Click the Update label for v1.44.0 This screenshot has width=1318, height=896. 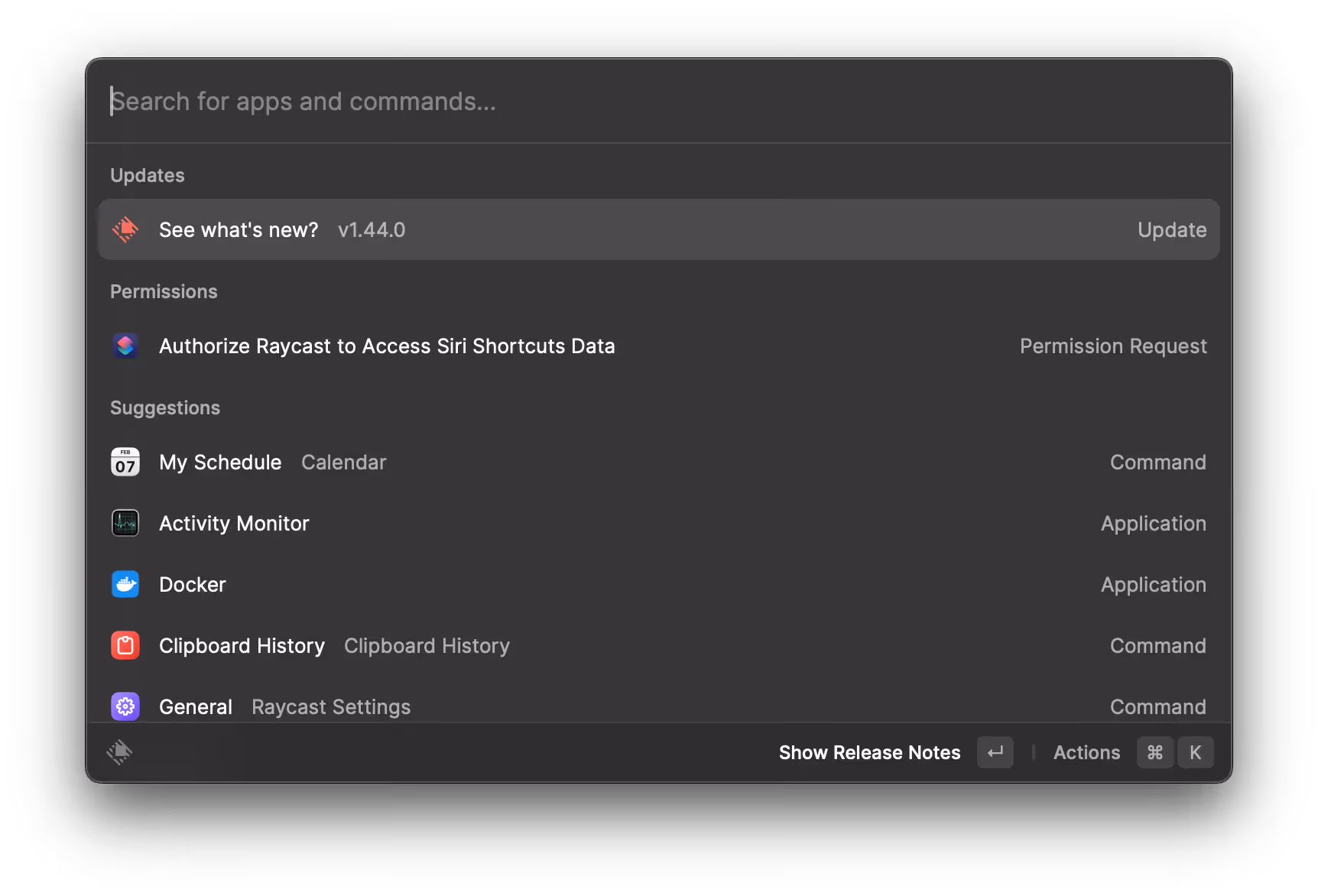[1171, 229]
